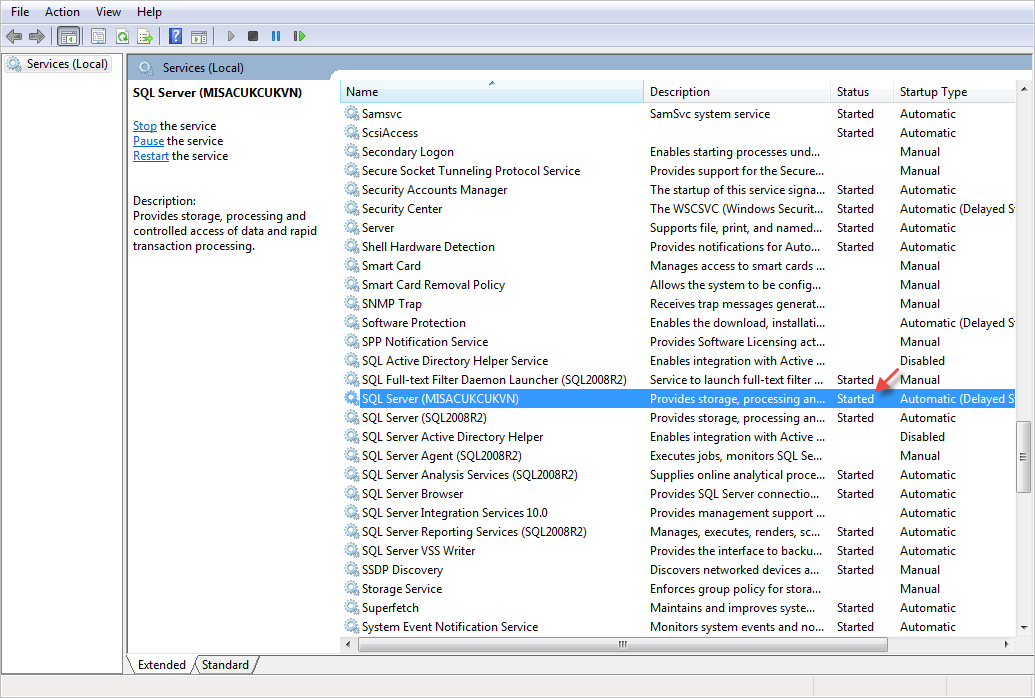Click the Pause the service link
This screenshot has width=1035, height=698.
pos(149,141)
